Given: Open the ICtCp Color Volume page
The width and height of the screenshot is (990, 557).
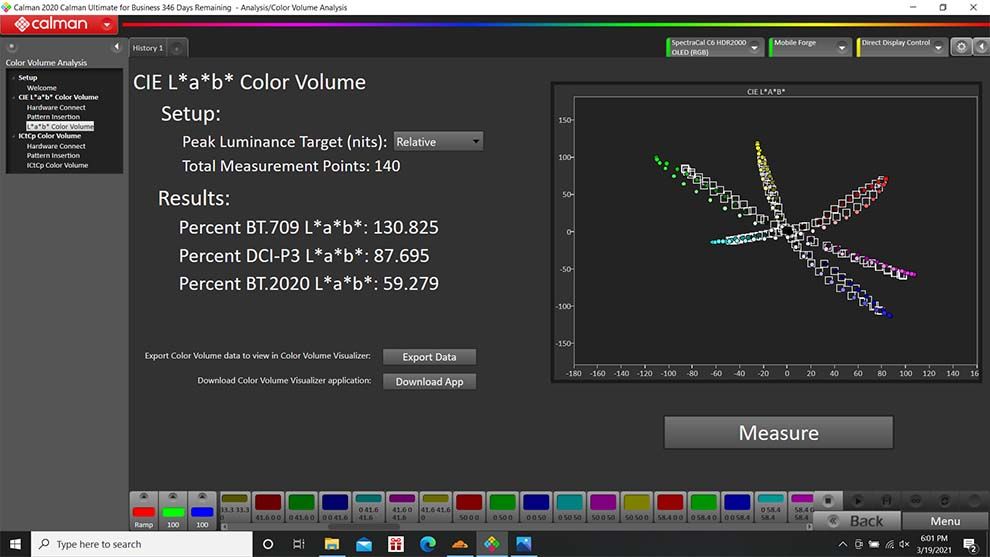Looking at the screenshot, I should 57,165.
